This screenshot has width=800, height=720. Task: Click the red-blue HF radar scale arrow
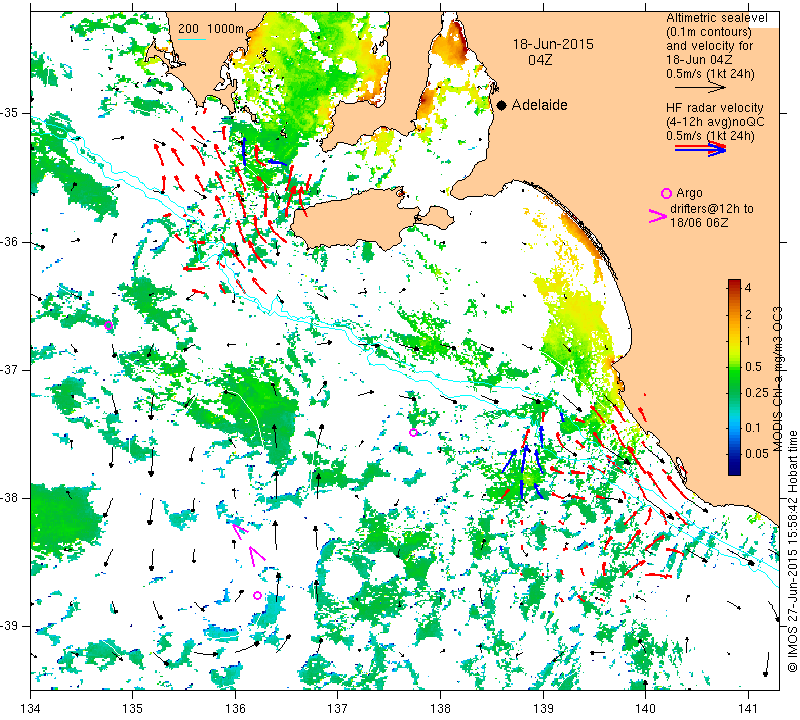tap(701, 149)
